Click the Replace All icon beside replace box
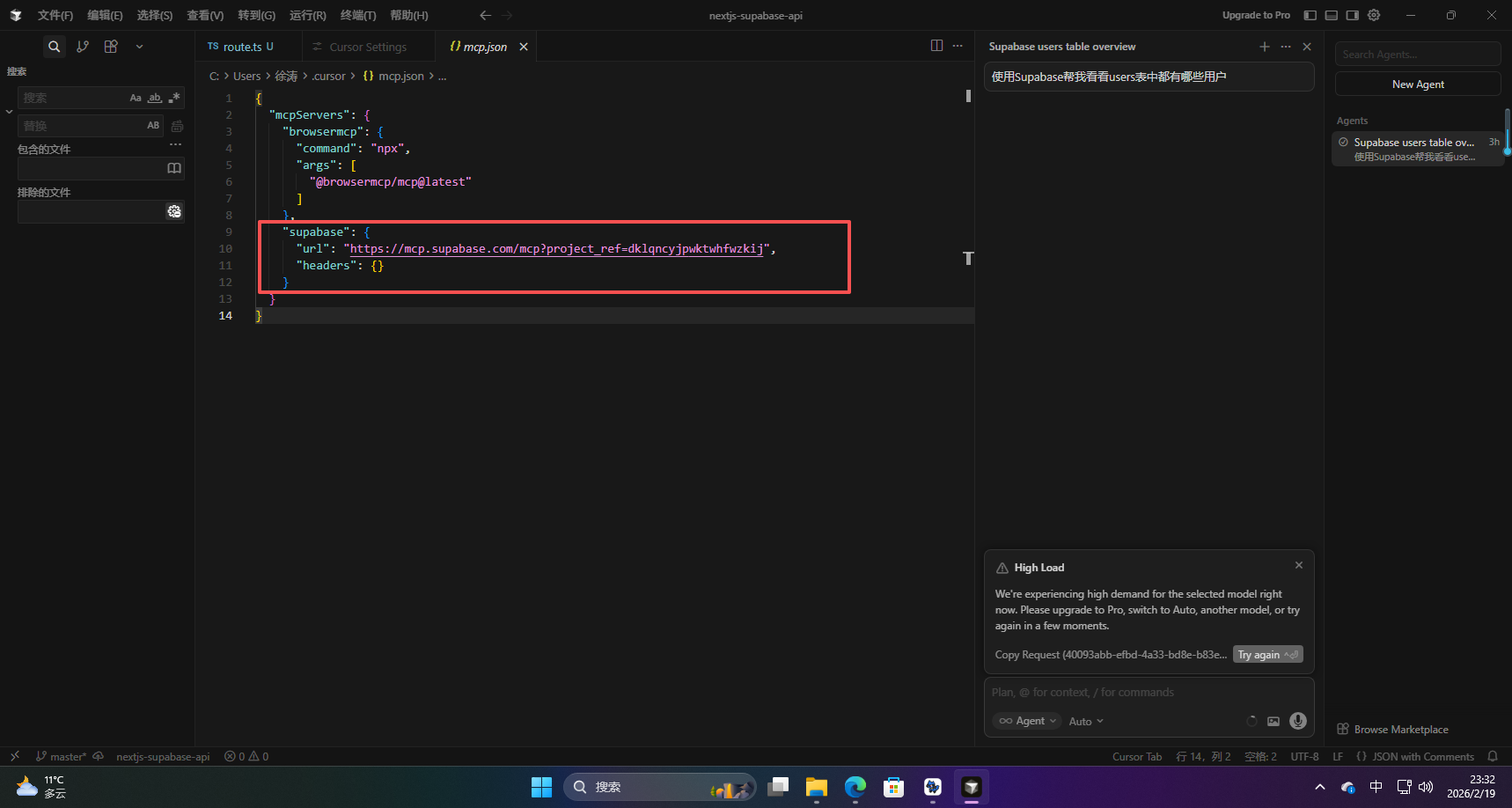The height and width of the screenshot is (808, 1512). [x=177, y=126]
